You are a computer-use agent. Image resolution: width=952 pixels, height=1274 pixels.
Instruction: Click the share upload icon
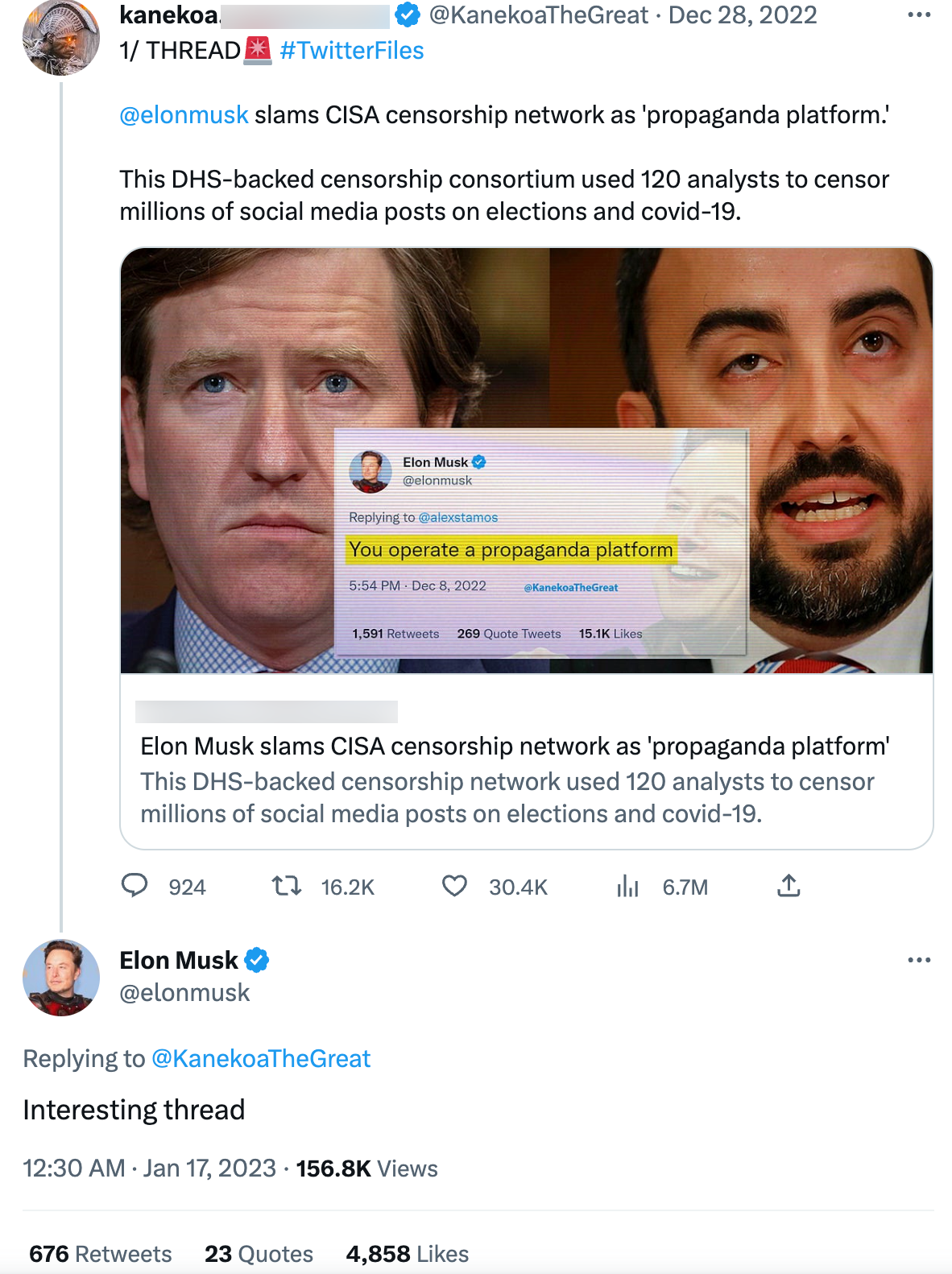(789, 886)
